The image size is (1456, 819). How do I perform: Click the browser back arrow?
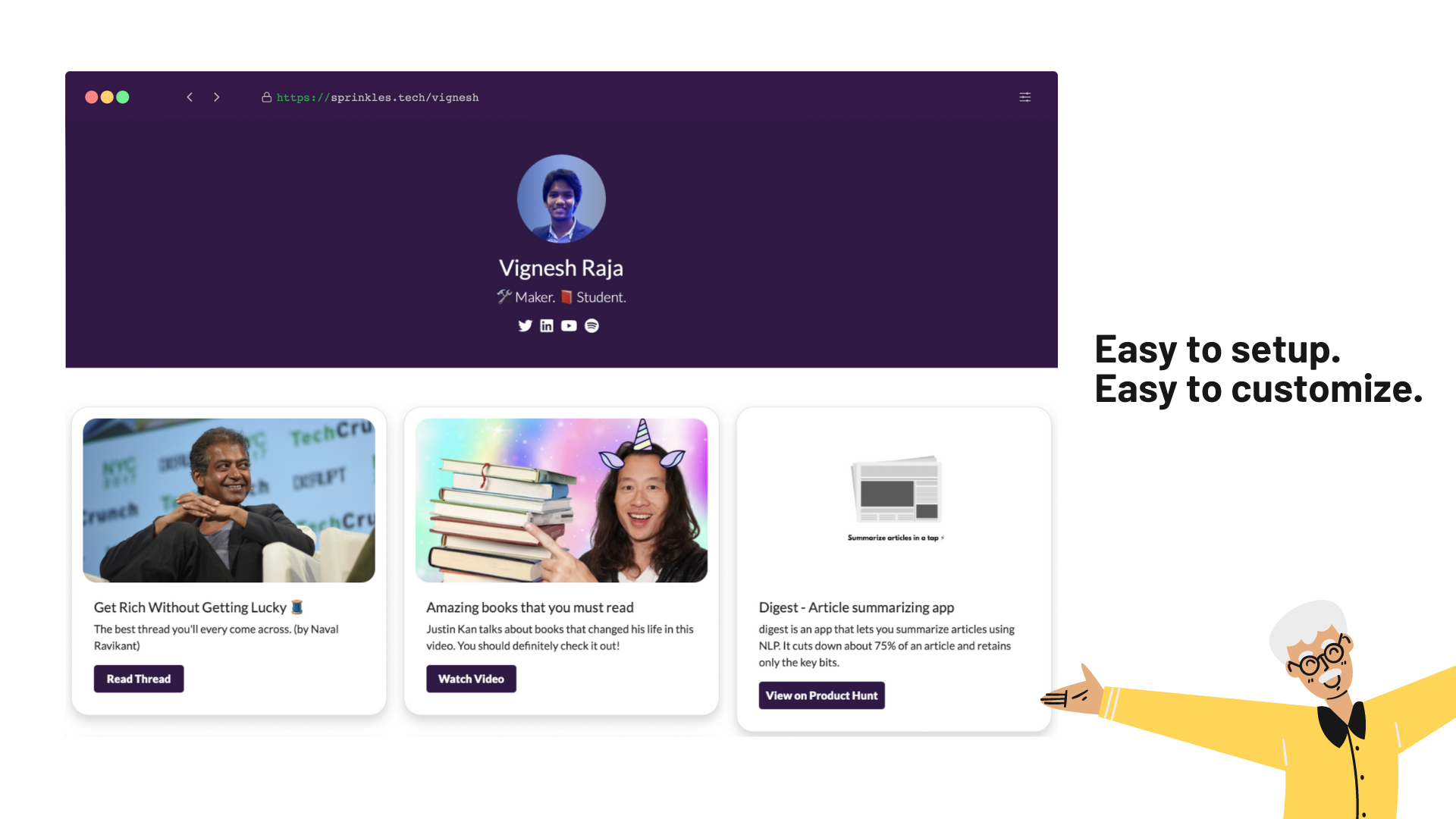pos(190,97)
